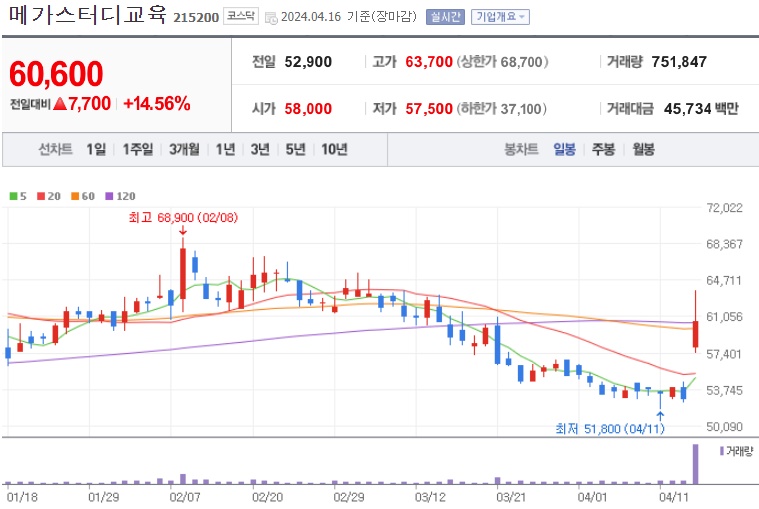
Task: Click the x-axis date 02/07
Action: (184, 497)
